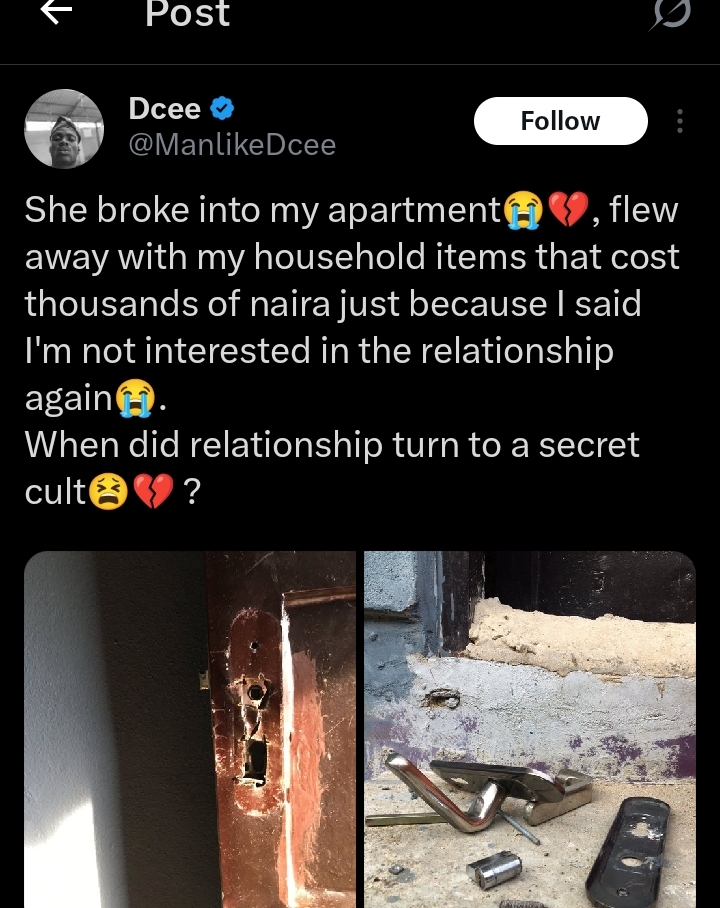Open the broken door lock photo
Screen dimensions: 720x908
point(190,730)
